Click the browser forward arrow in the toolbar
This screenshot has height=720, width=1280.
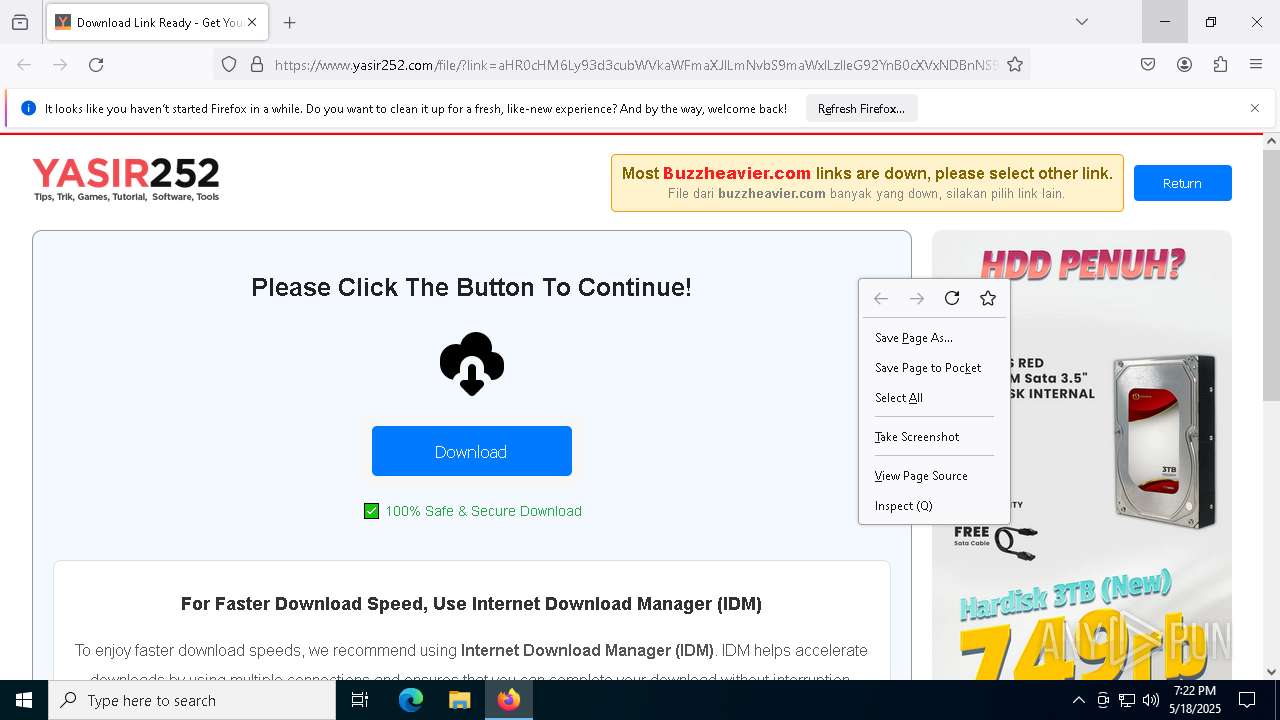point(60,64)
